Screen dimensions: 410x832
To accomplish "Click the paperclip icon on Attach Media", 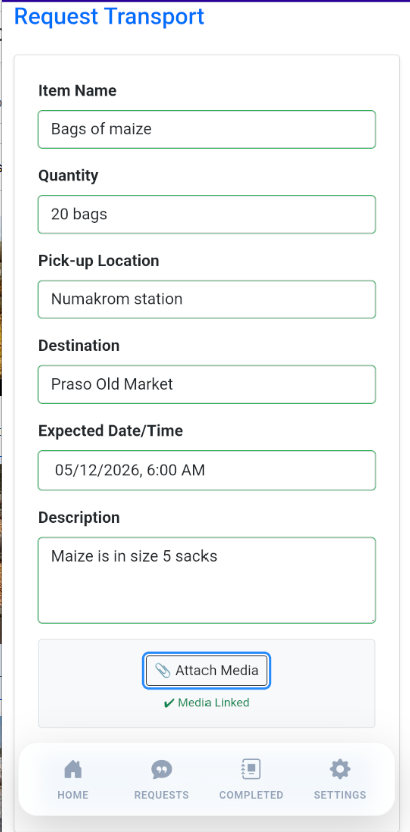I will (x=162, y=670).
